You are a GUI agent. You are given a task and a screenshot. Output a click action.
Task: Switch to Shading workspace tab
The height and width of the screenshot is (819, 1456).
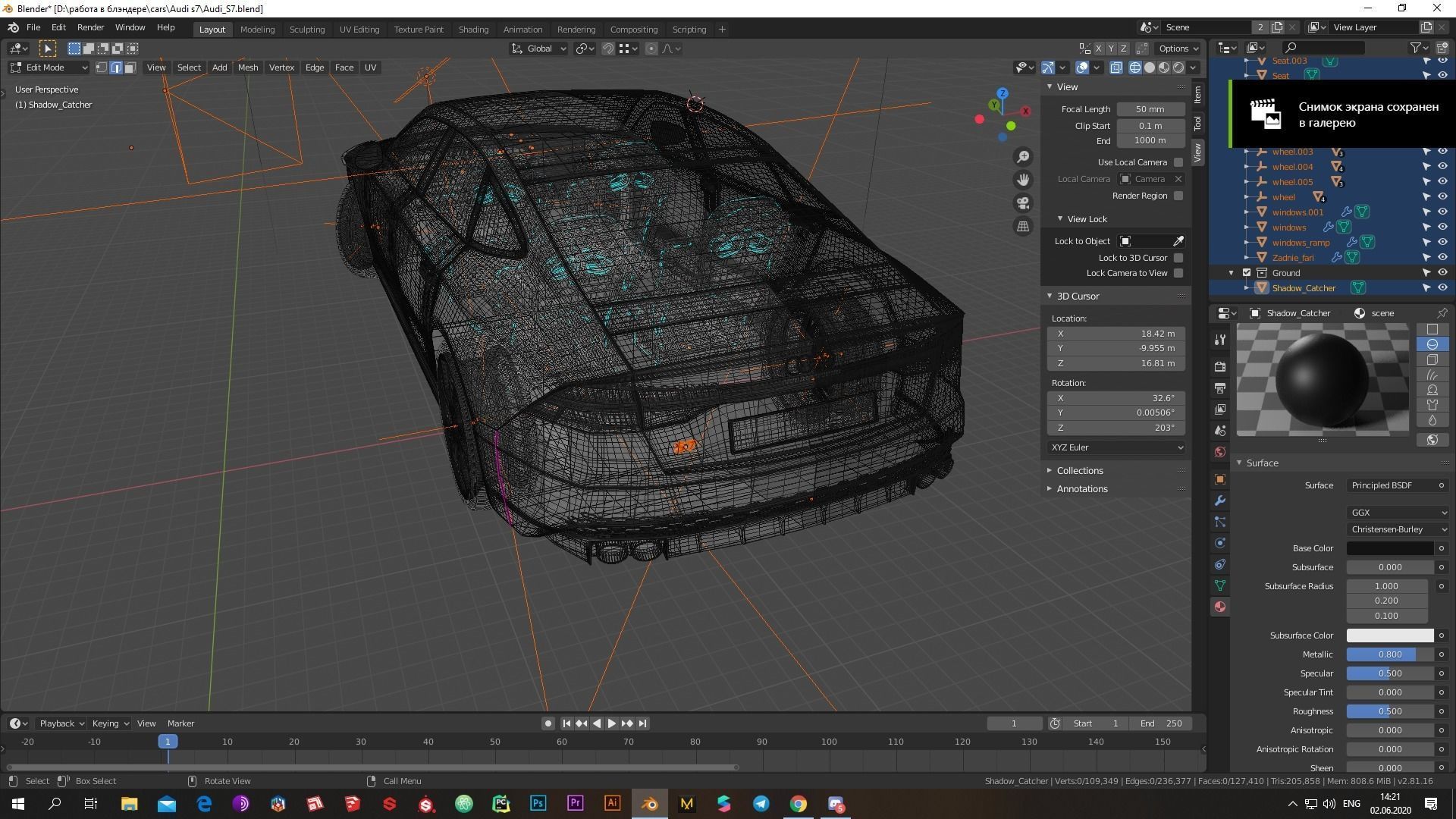point(473,30)
